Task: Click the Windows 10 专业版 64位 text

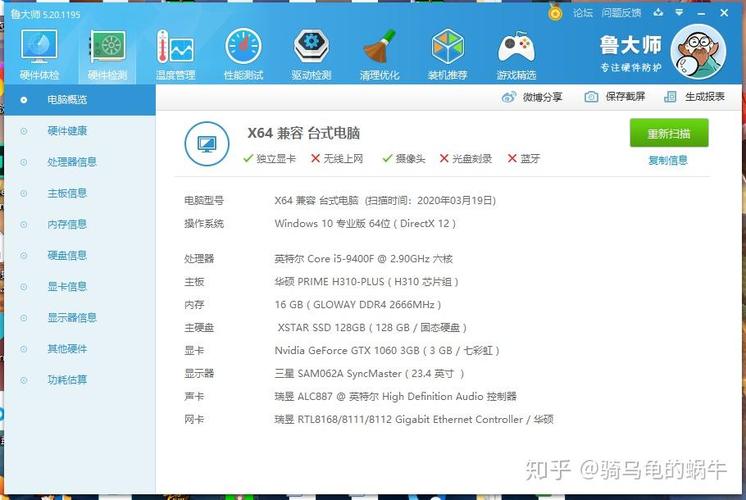Action: 365,224
